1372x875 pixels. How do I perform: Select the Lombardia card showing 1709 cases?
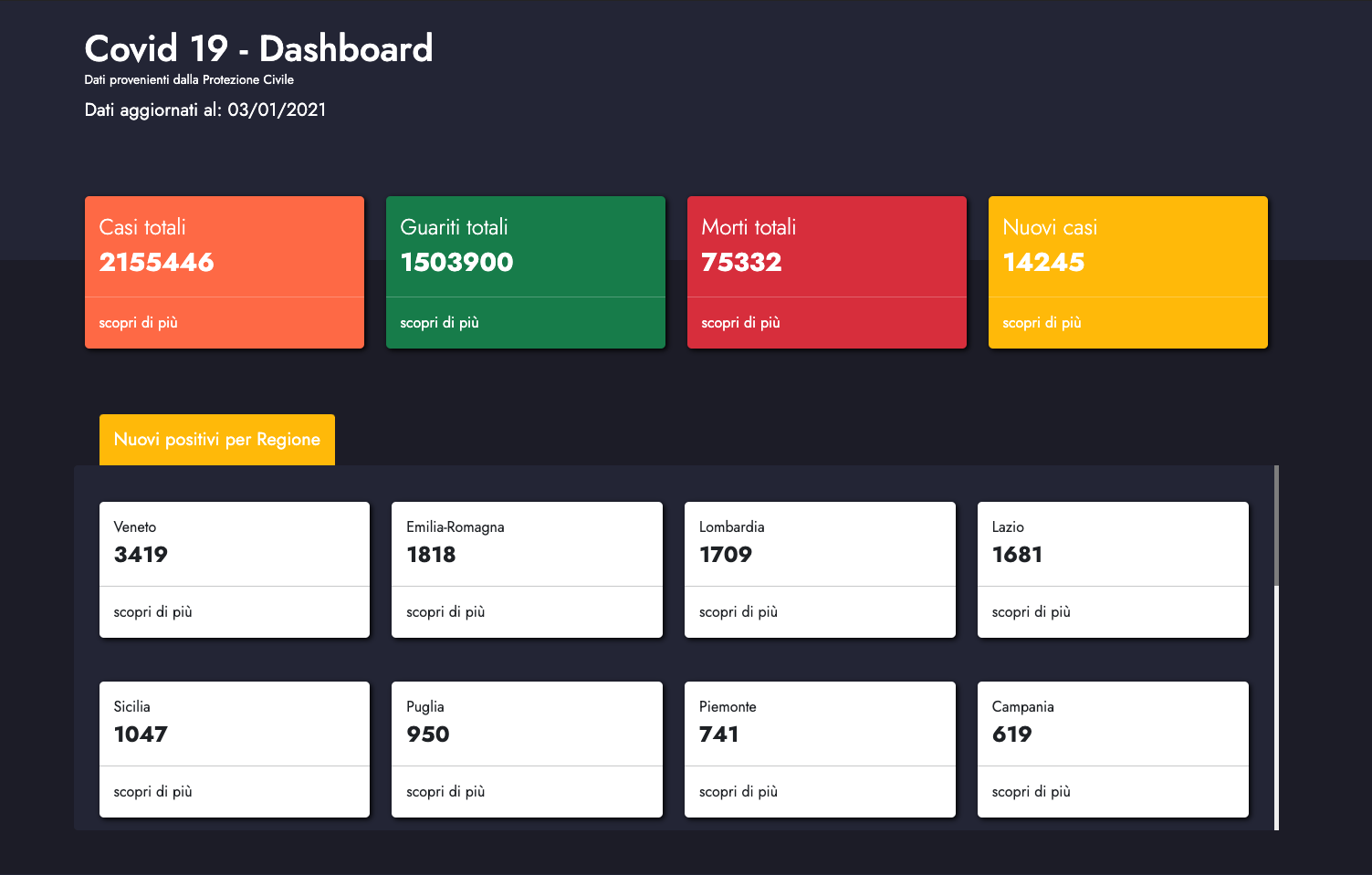(x=820, y=543)
